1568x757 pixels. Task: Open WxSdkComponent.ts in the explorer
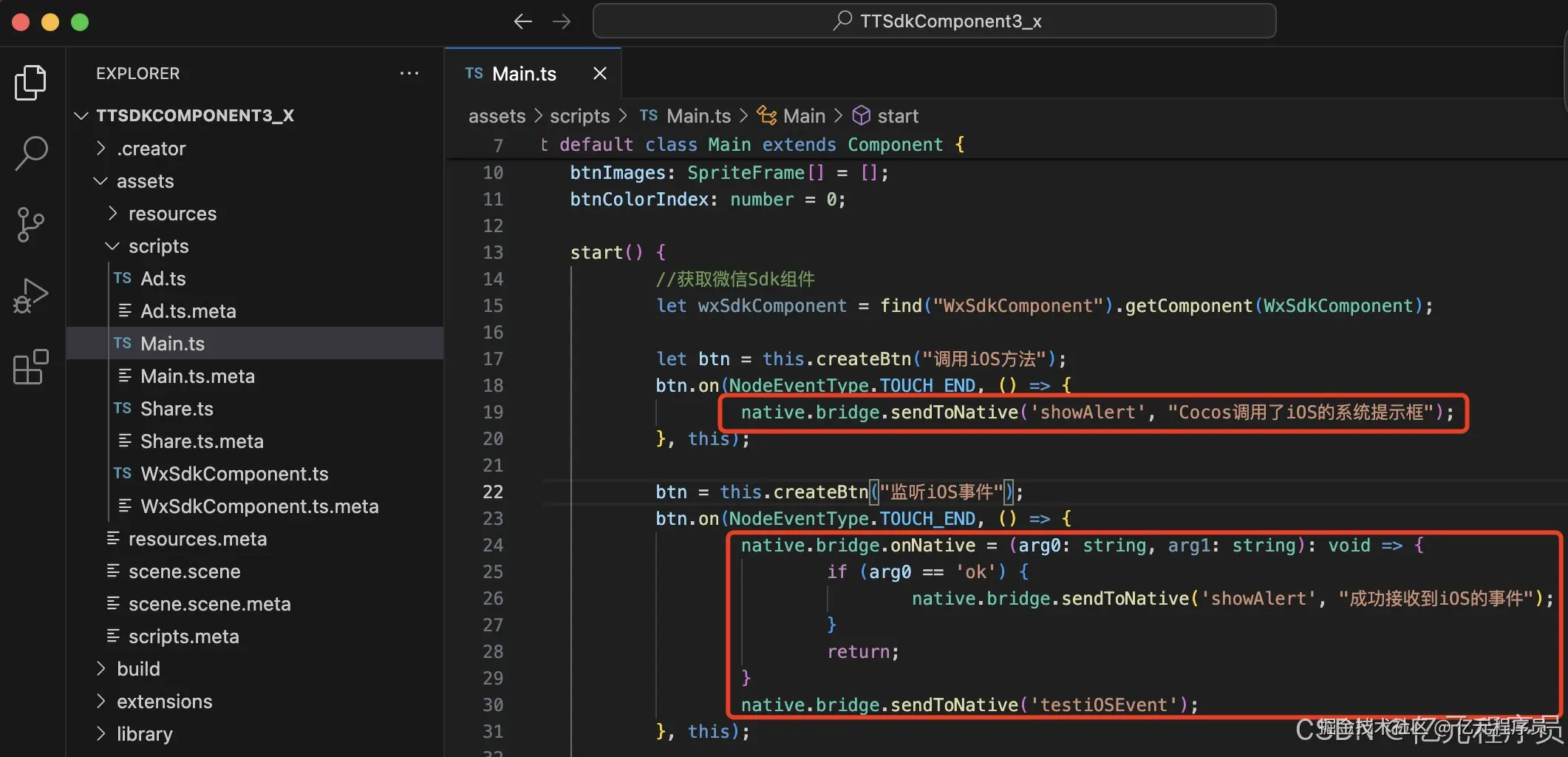pos(255,474)
